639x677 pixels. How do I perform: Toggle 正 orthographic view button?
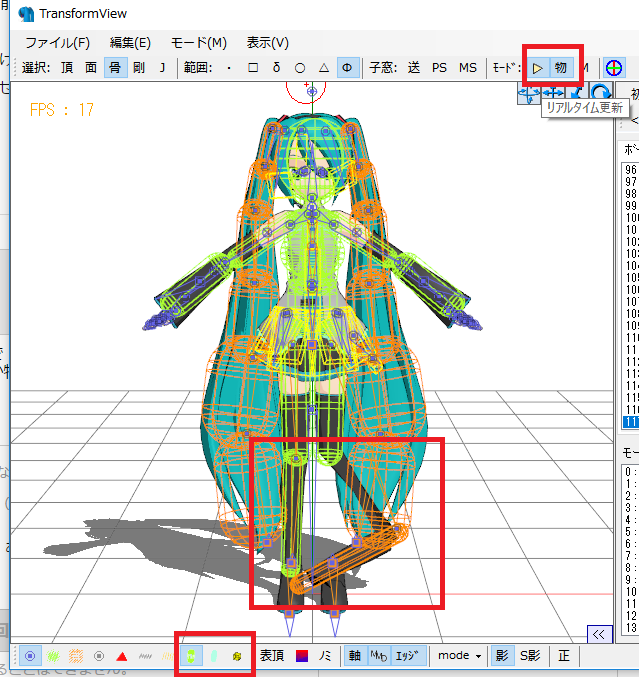(564, 656)
